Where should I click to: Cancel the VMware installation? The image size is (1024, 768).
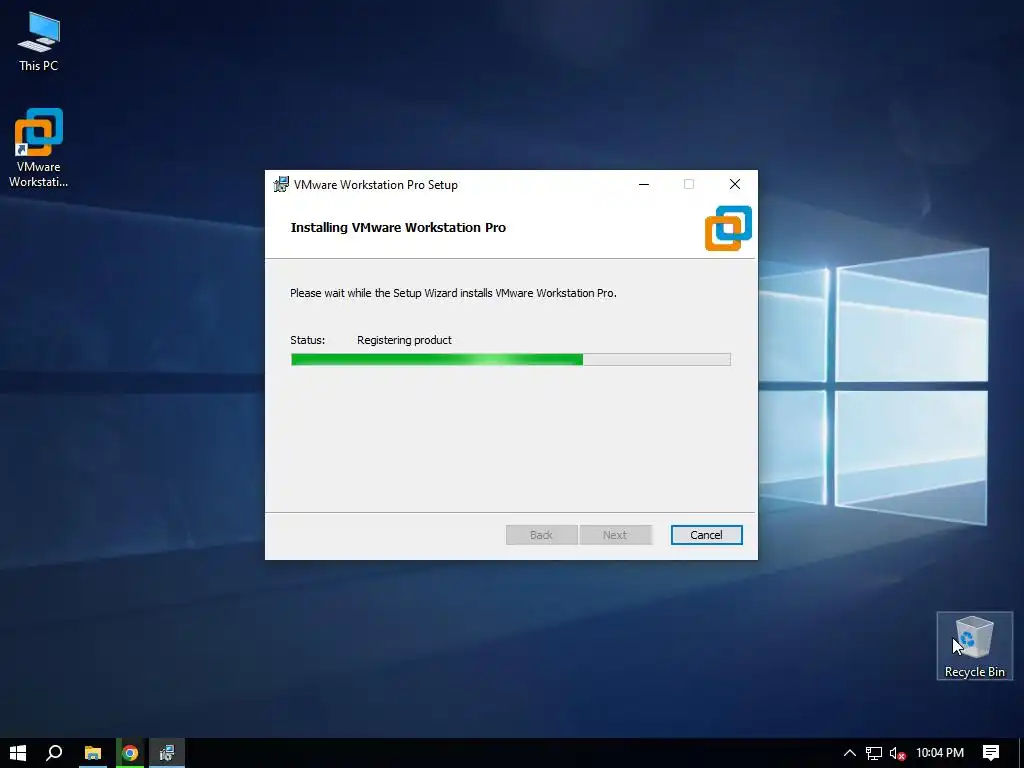coord(706,535)
